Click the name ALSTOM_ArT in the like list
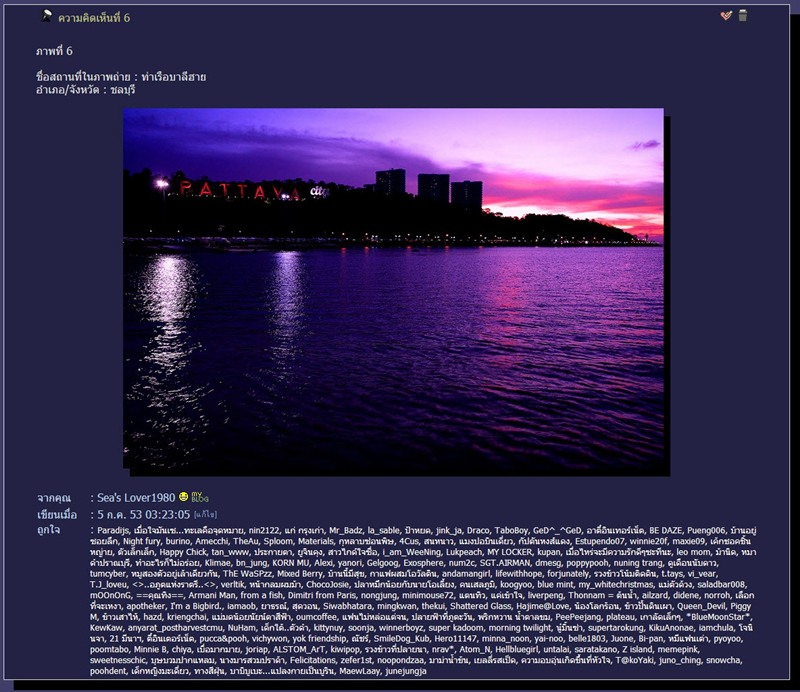This screenshot has width=800, height=692. (x=299, y=649)
